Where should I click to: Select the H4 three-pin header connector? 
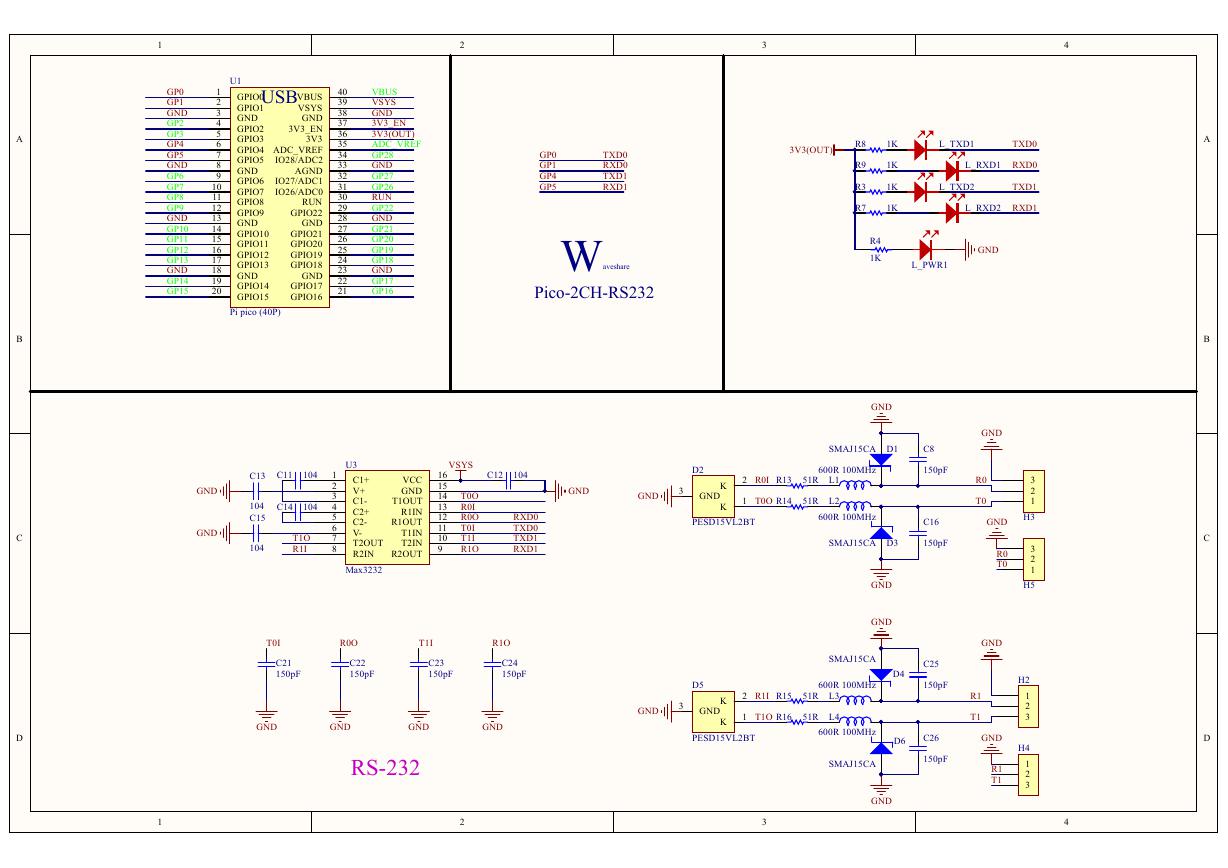(x=1027, y=775)
